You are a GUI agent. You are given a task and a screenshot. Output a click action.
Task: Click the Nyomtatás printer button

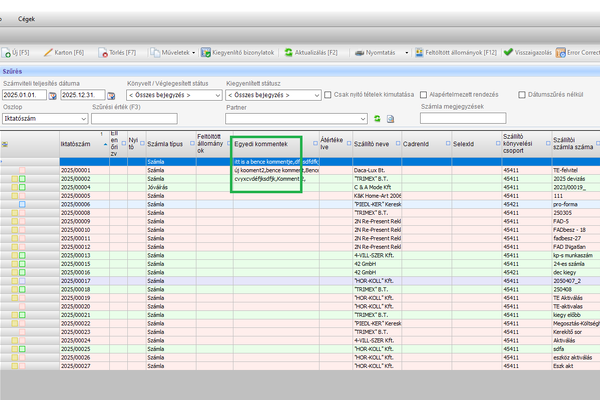pyautogui.click(x=375, y=52)
